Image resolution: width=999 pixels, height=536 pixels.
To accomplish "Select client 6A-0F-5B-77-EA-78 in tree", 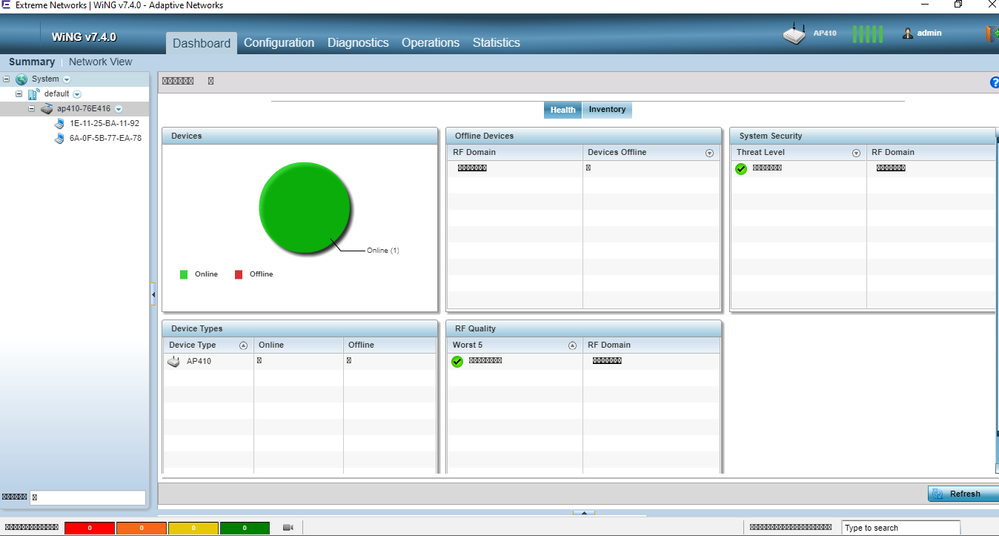I will 105,138.
